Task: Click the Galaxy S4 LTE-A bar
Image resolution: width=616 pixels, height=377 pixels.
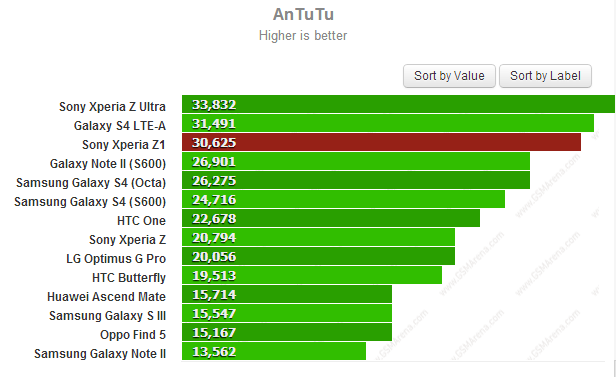Action: pos(388,123)
